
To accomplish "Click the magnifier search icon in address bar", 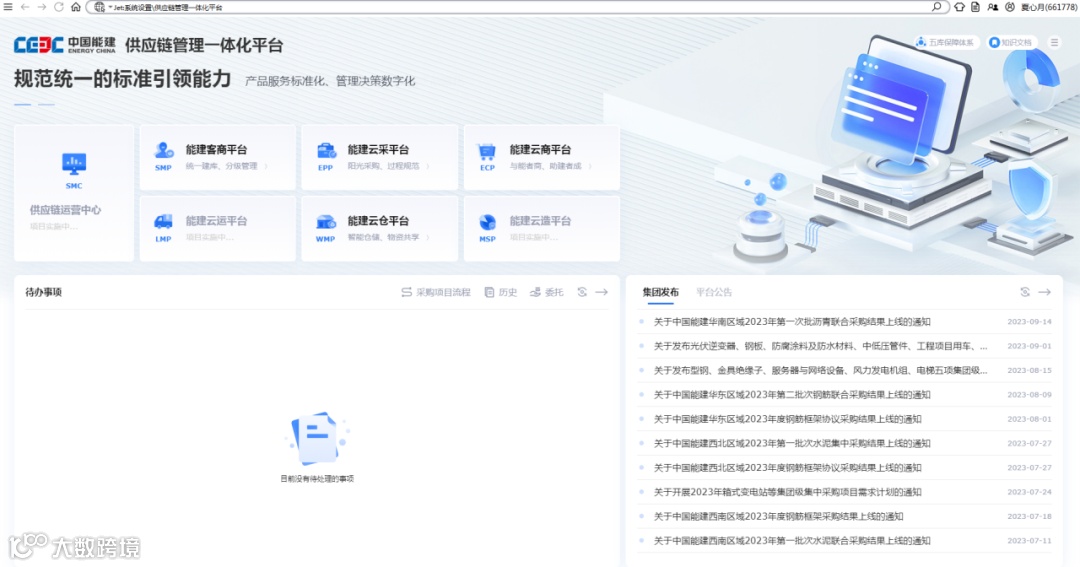I will (x=937, y=7).
